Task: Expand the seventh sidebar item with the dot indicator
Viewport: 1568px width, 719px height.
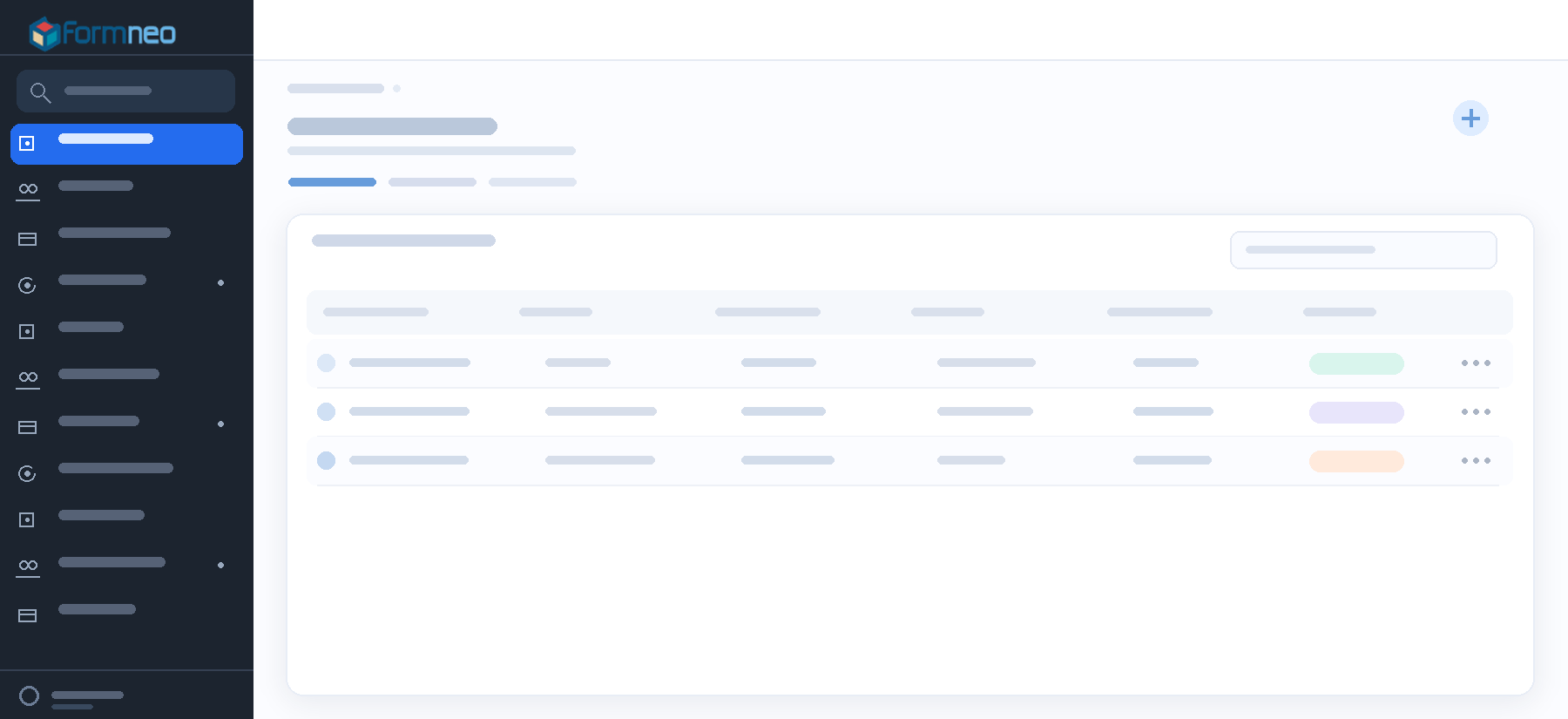Action: [x=126, y=424]
